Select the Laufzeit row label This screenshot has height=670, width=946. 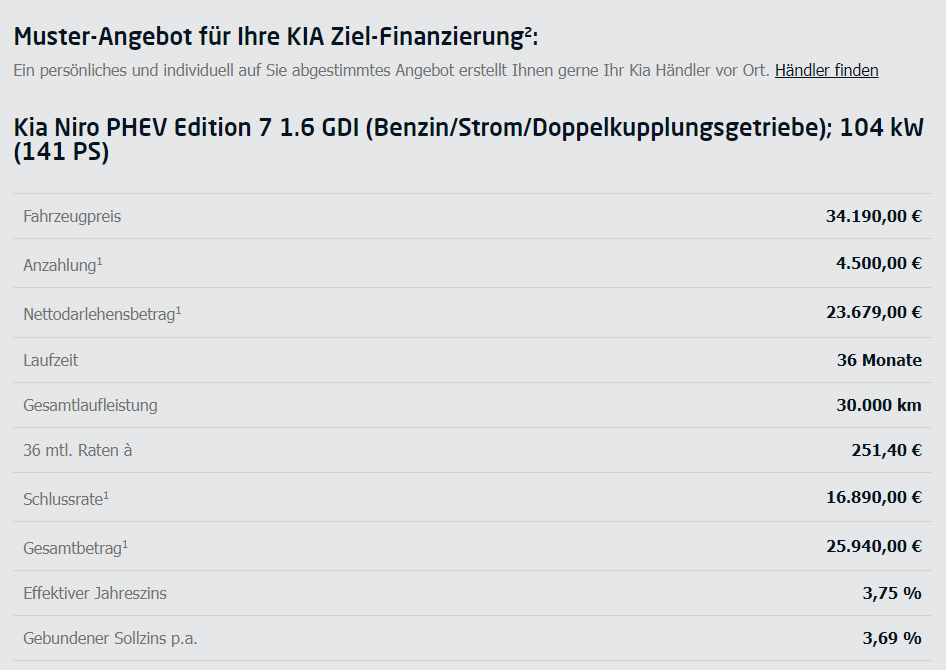(x=51, y=361)
